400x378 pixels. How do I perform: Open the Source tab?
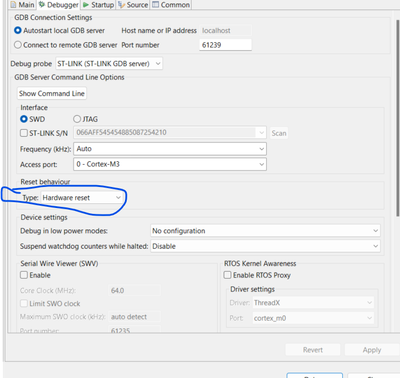[x=133, y=5]
